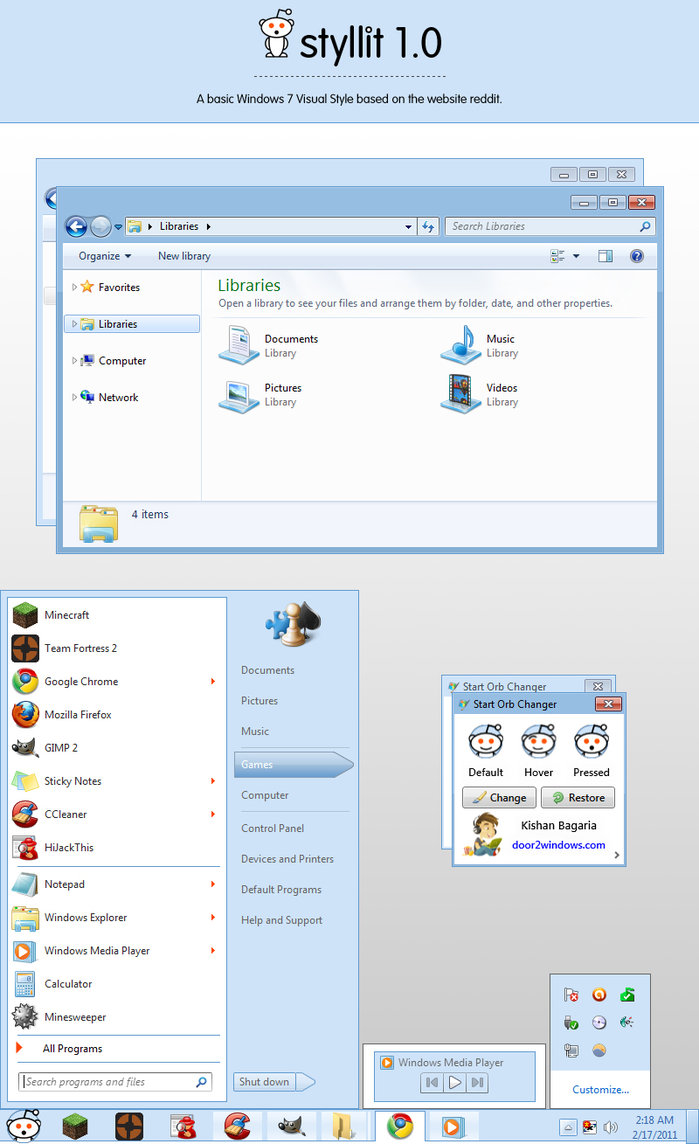
Task: Open the shutdown options arrow
Action: (306, 1081)
